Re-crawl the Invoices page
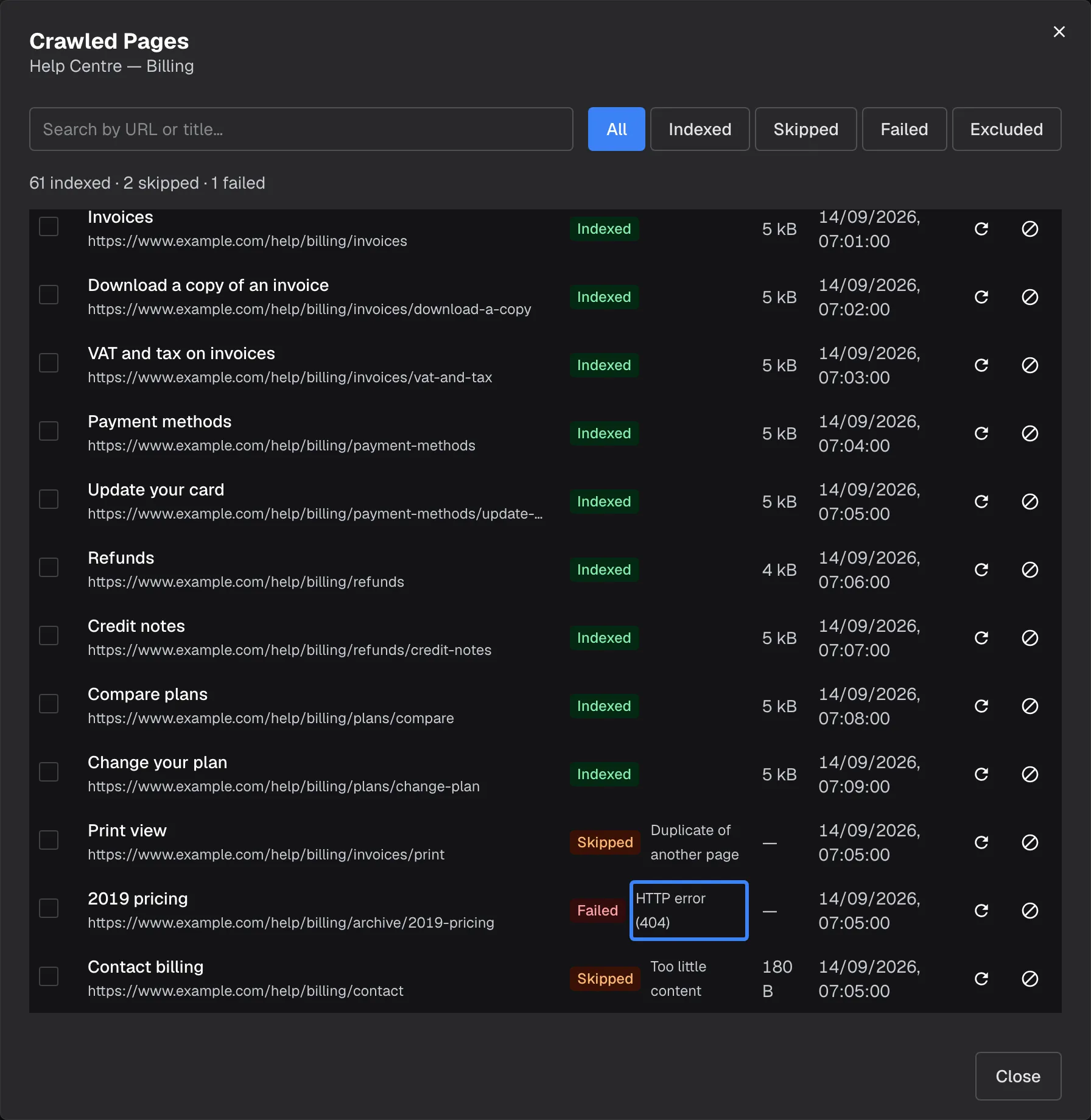The width and height of the screenshot is (1091, 1120). pos(981,229)
